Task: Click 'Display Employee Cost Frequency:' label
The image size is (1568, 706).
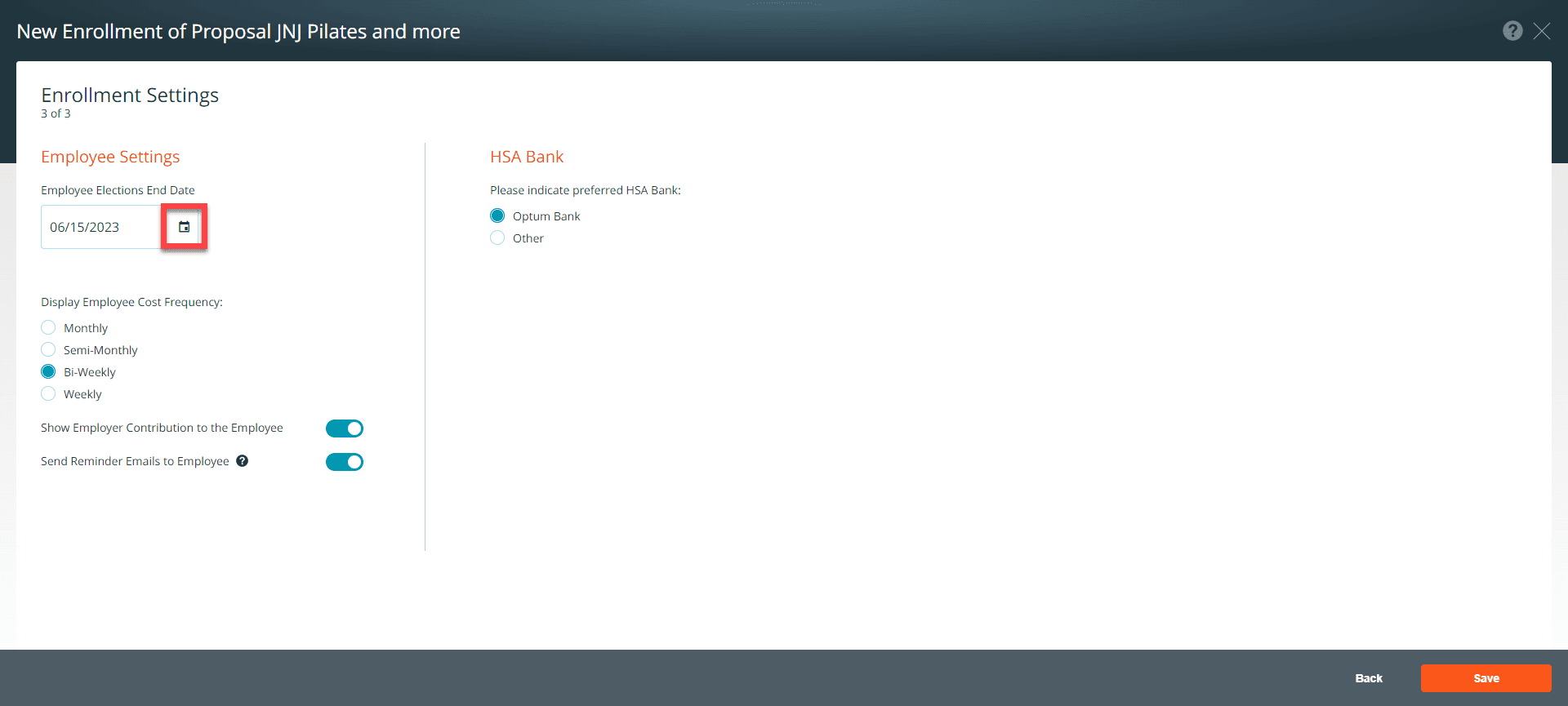Action: (131, 302)
